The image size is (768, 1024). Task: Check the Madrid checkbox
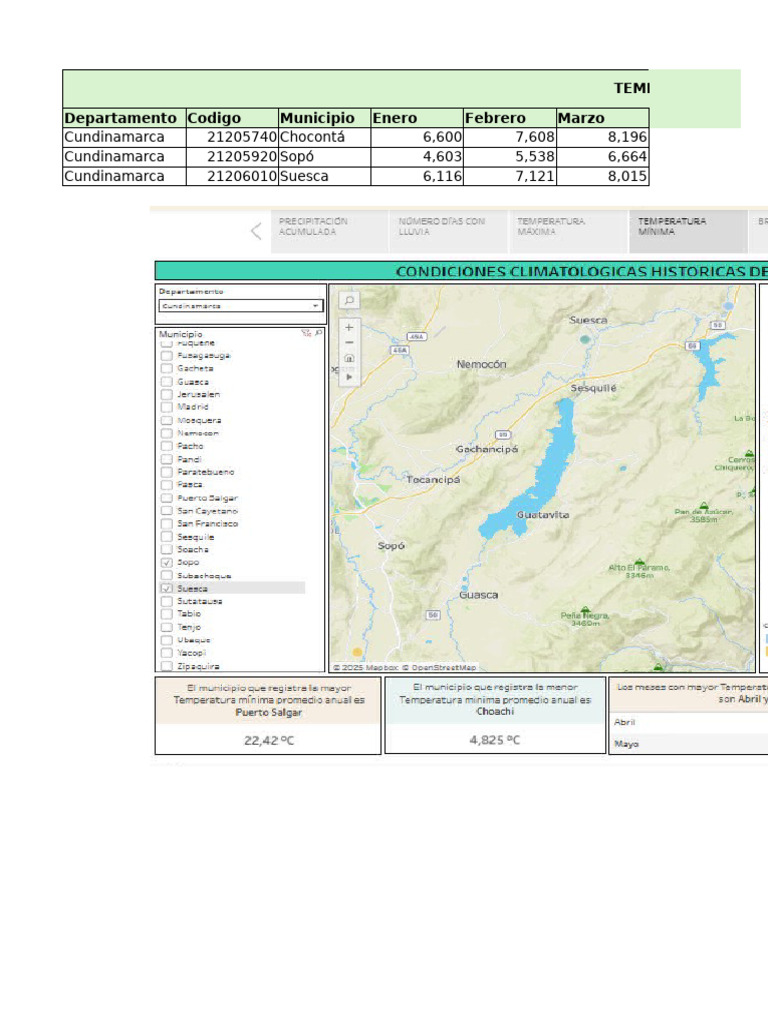click(167, 407)
